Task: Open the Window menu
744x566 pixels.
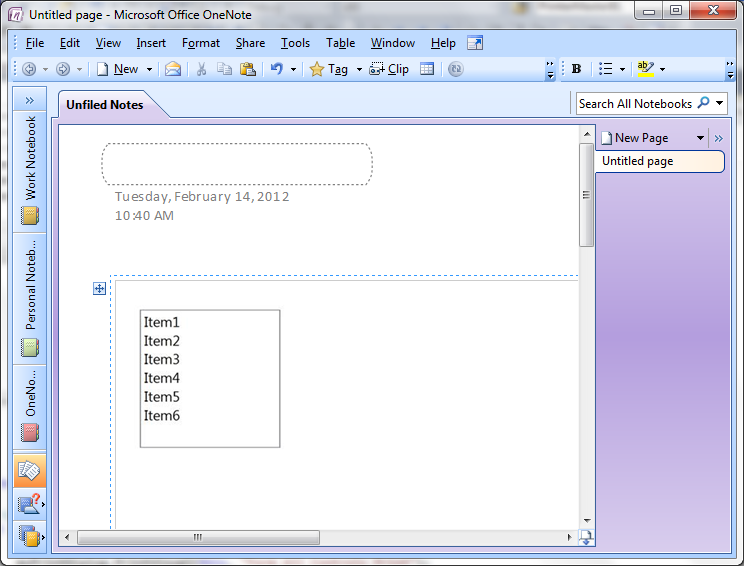Action: pyautogui.click(x=393, y=43)
